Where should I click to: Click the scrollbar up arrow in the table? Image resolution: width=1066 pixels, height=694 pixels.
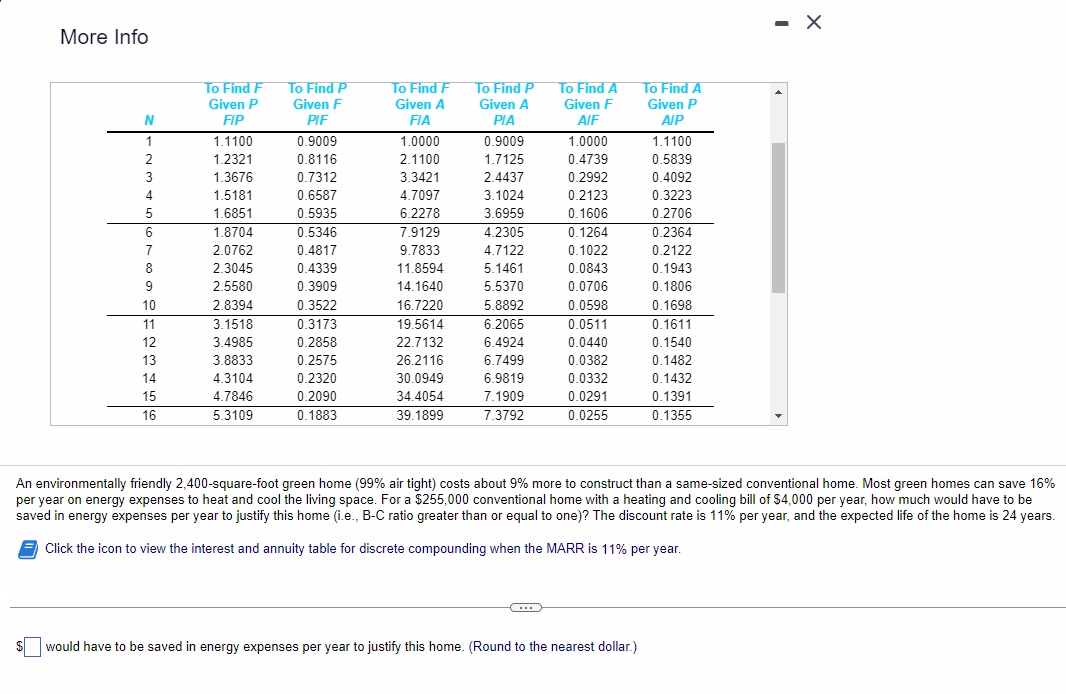pyautogui.click(x=778, y=91)
